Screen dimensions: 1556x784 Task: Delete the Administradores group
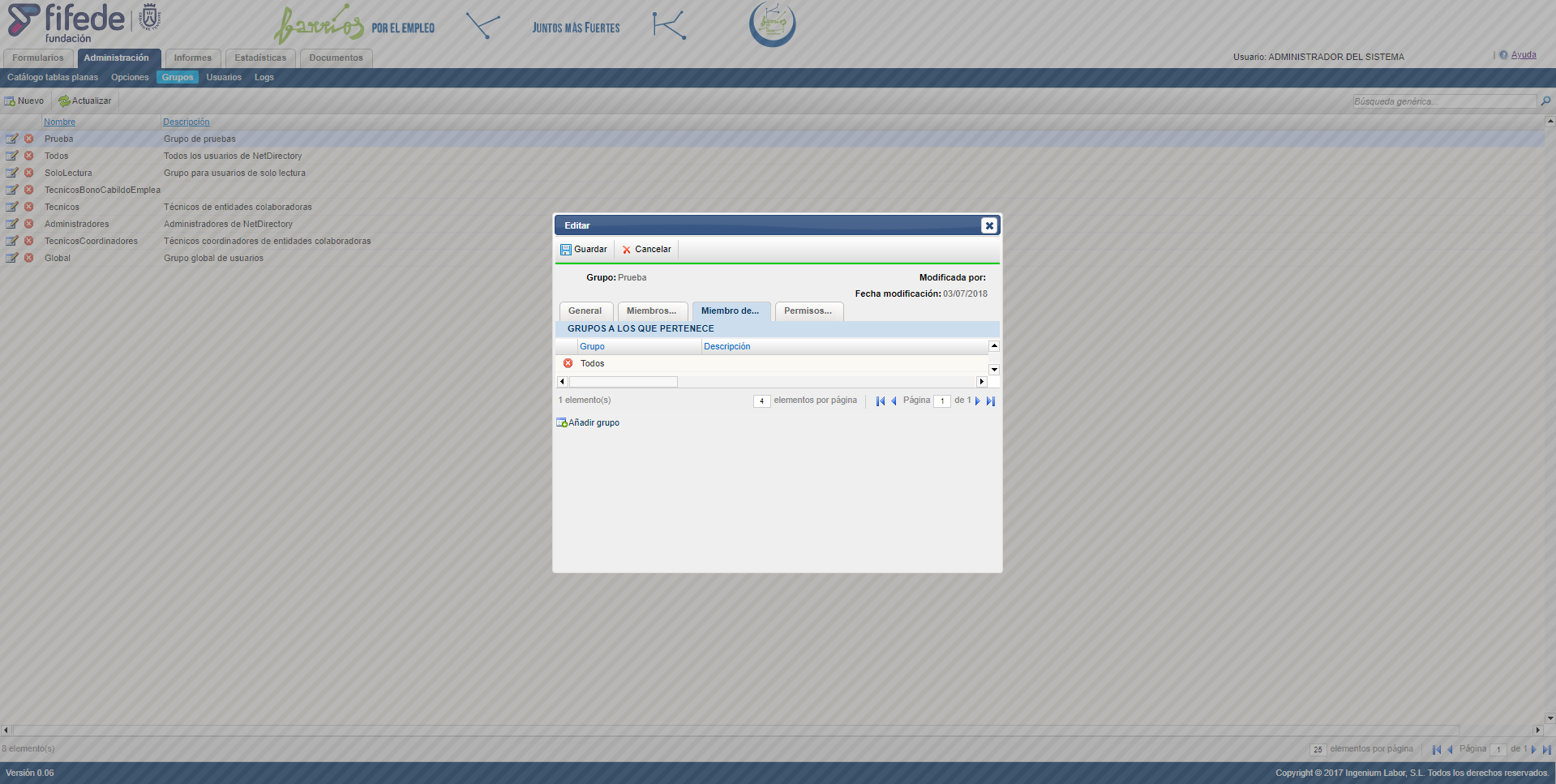pos(29,224)
